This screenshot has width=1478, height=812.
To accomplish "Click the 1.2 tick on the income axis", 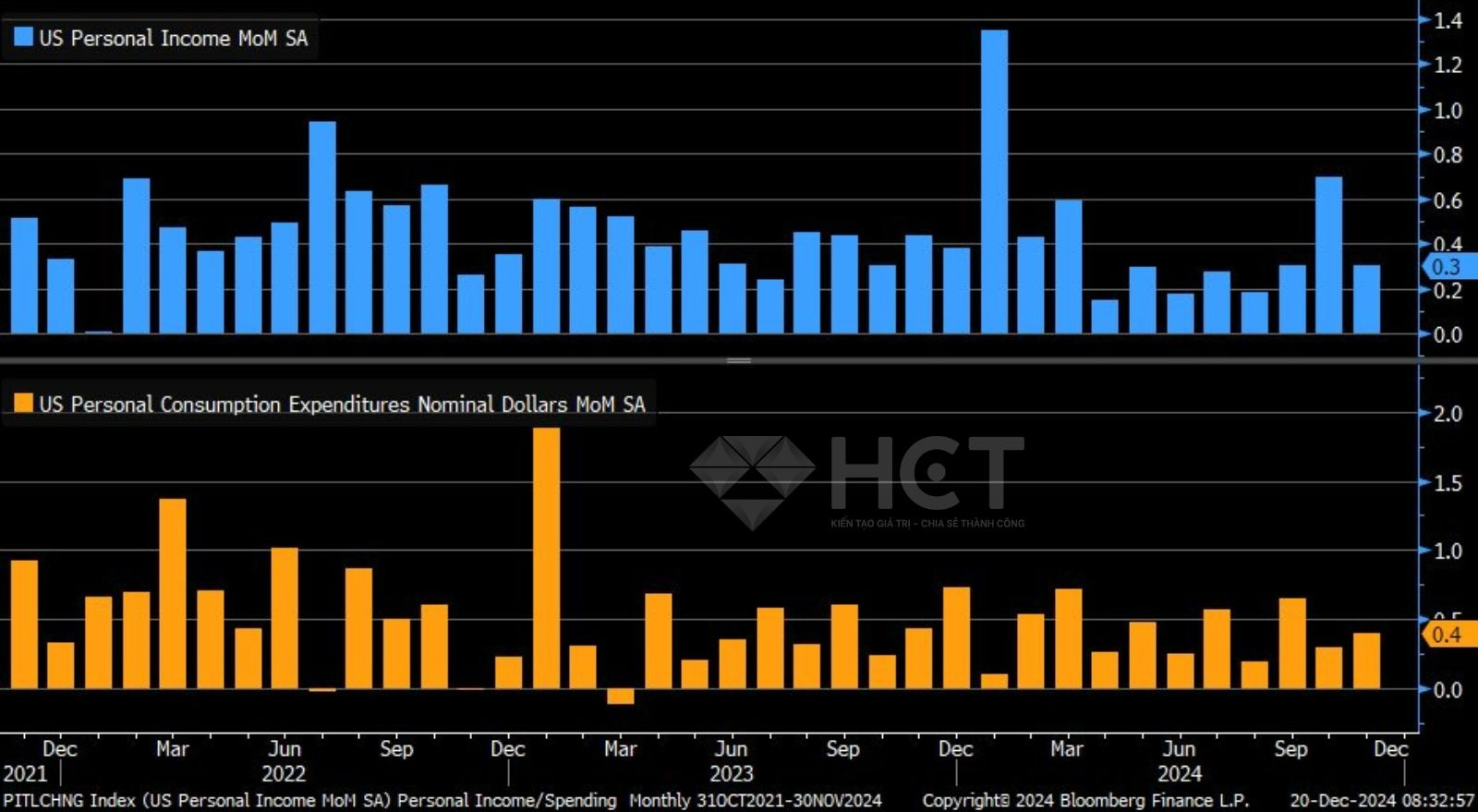I will click(1448, 65).
